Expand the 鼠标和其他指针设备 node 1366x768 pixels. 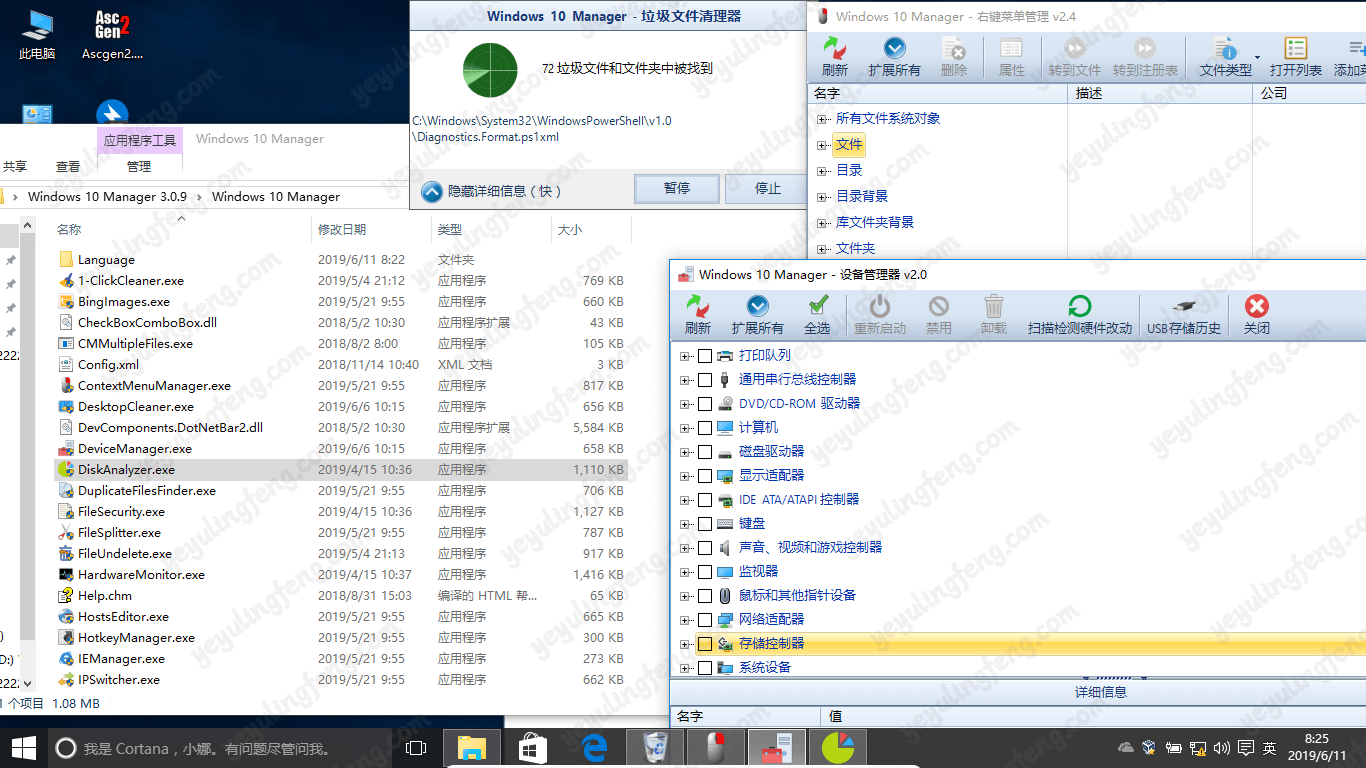[685, 596]
